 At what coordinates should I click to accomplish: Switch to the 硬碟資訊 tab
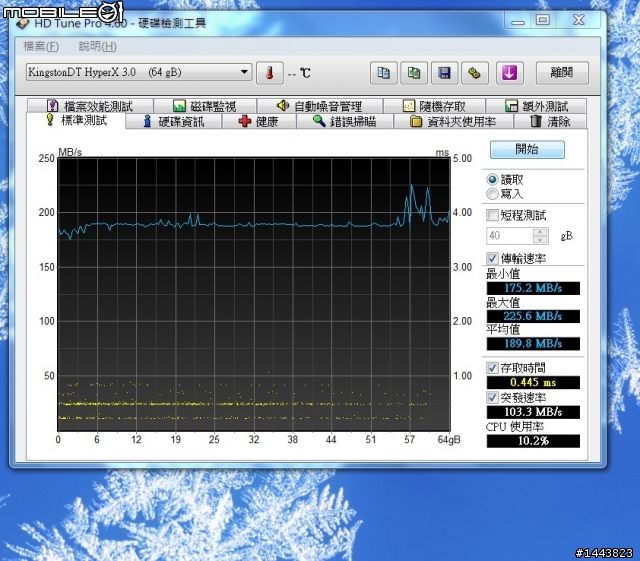[x=174, y=121]
